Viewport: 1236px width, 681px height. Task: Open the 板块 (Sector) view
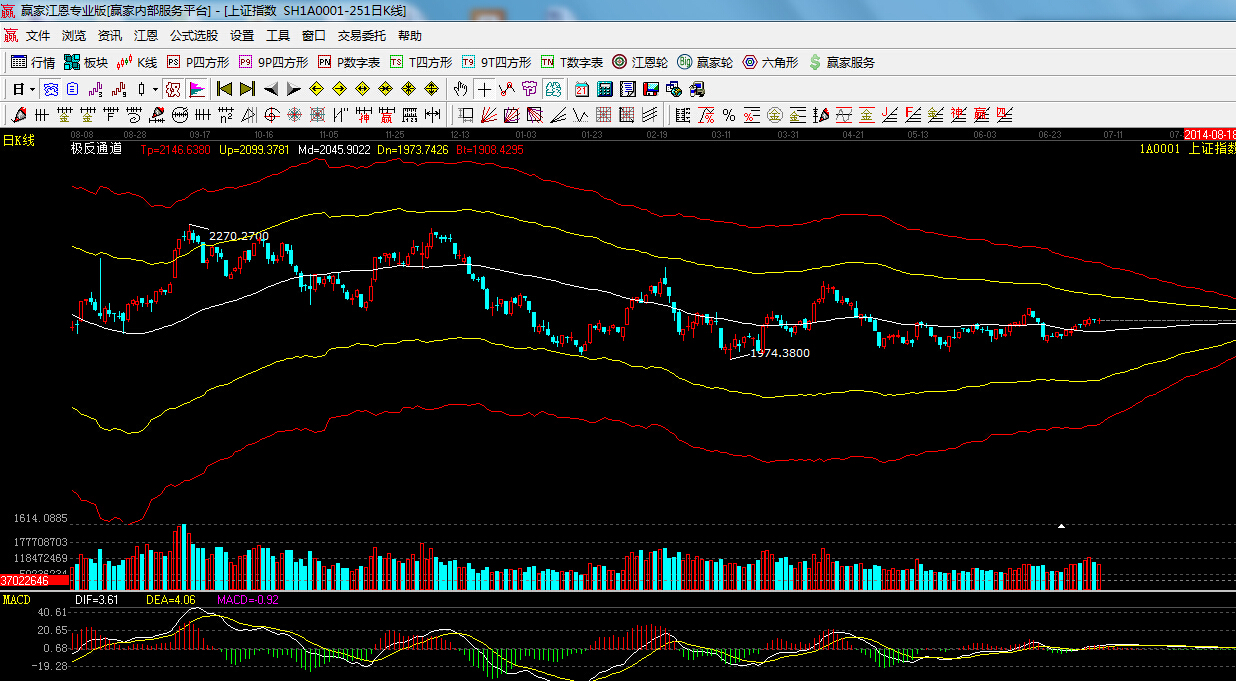[86, 62]
